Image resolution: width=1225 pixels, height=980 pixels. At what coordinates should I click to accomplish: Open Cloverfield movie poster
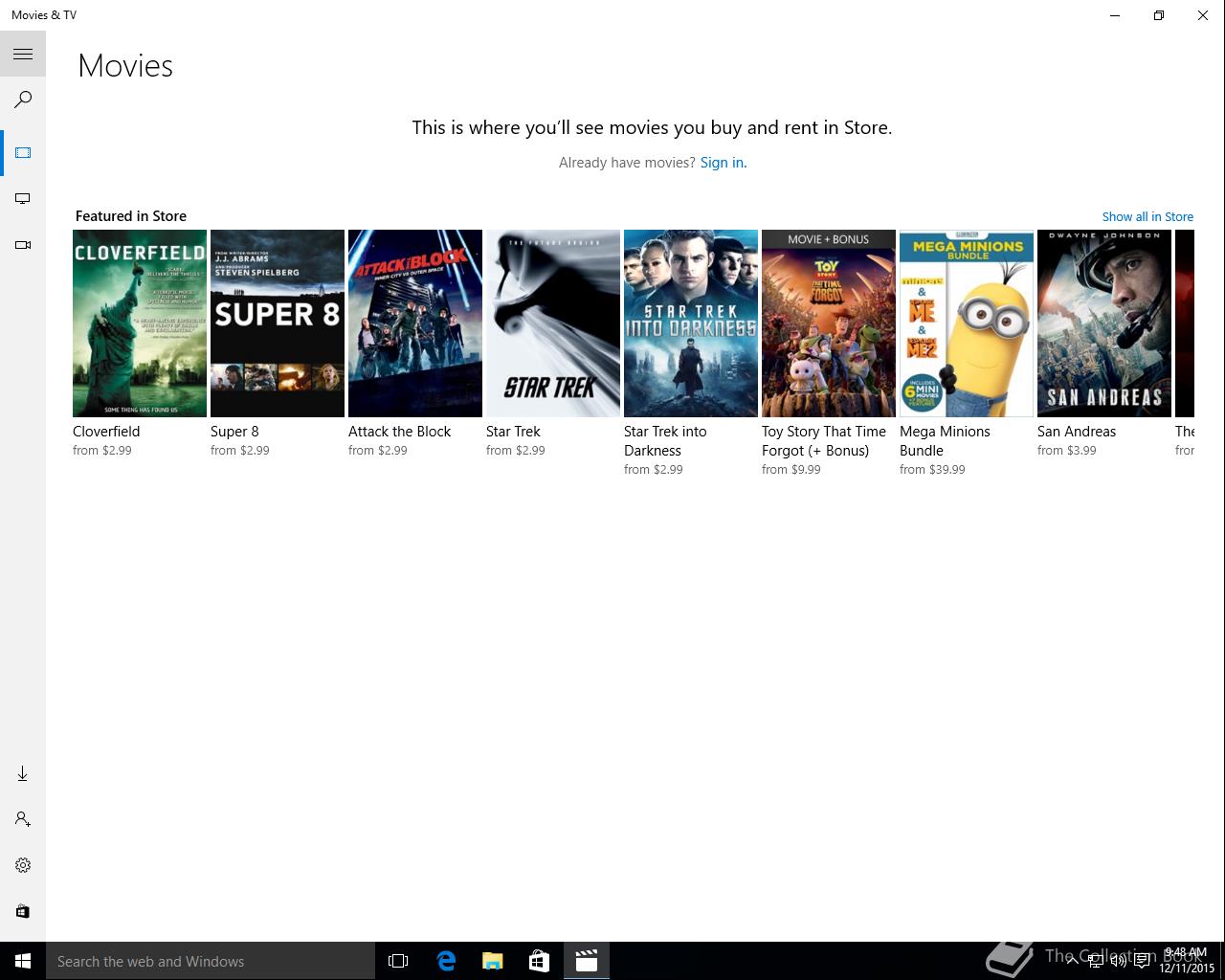point(140,323)
